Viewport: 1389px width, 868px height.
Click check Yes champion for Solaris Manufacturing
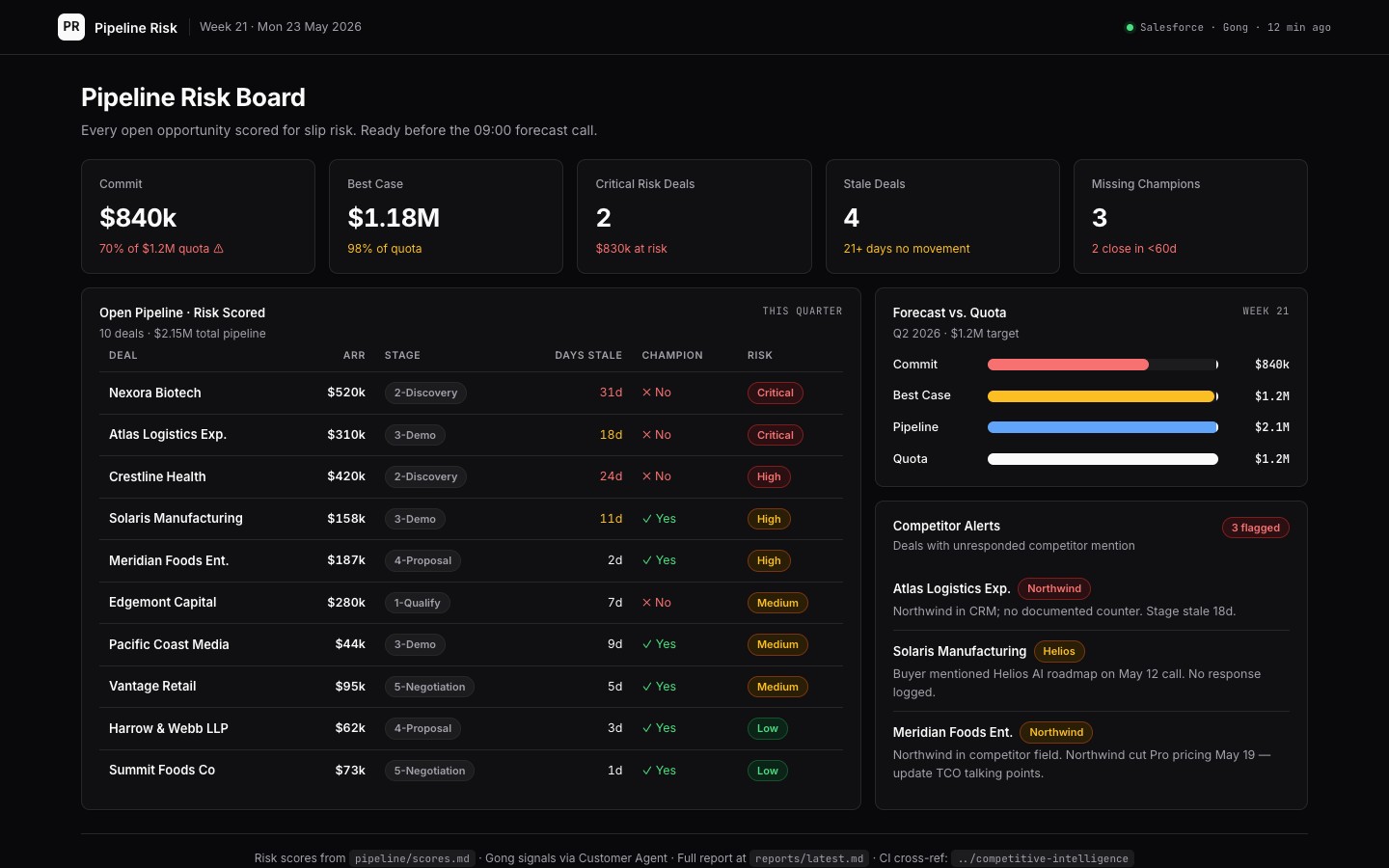point(660,519)
